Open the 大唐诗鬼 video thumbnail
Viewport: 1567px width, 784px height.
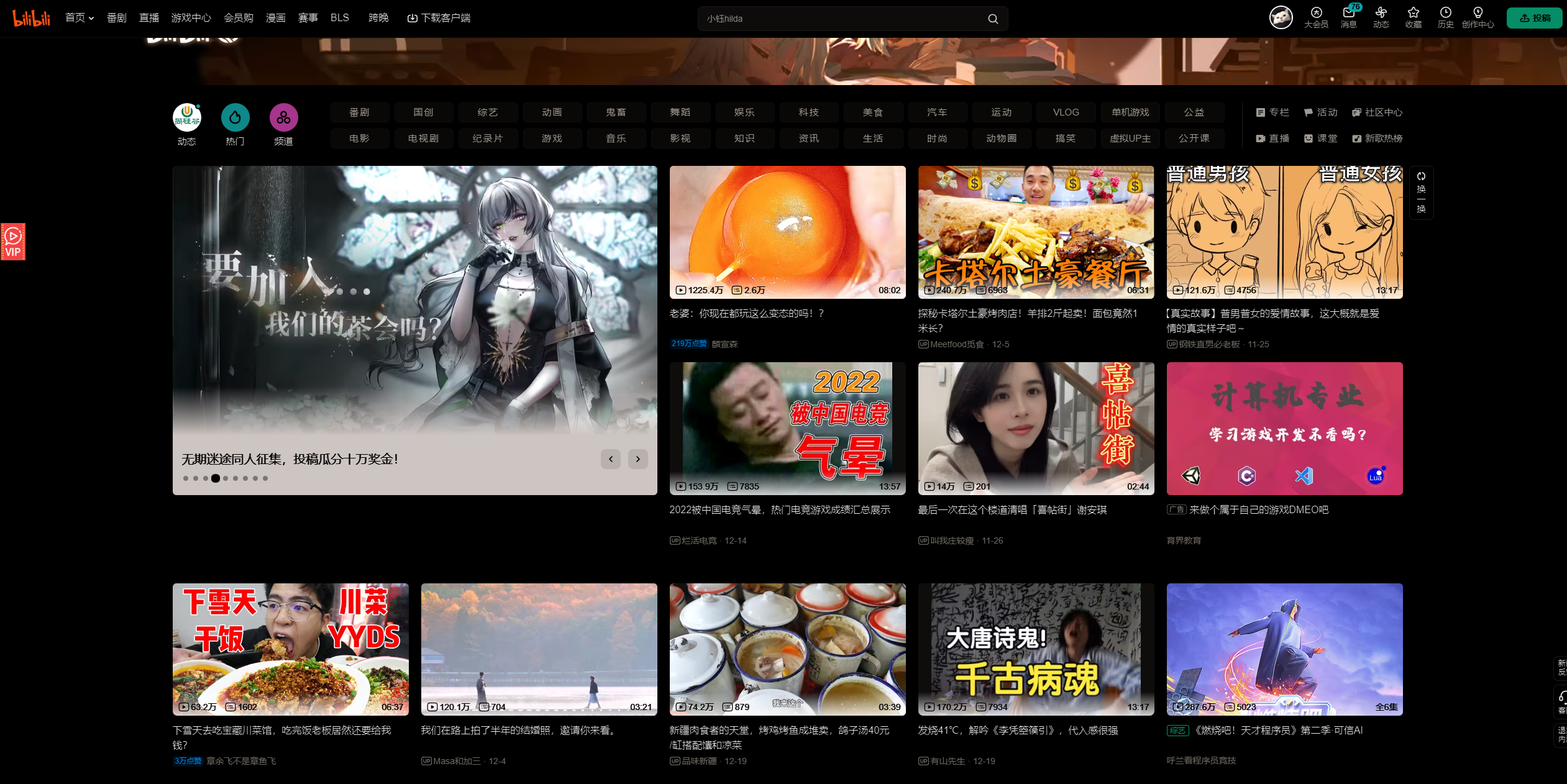tap(1036, 649)
